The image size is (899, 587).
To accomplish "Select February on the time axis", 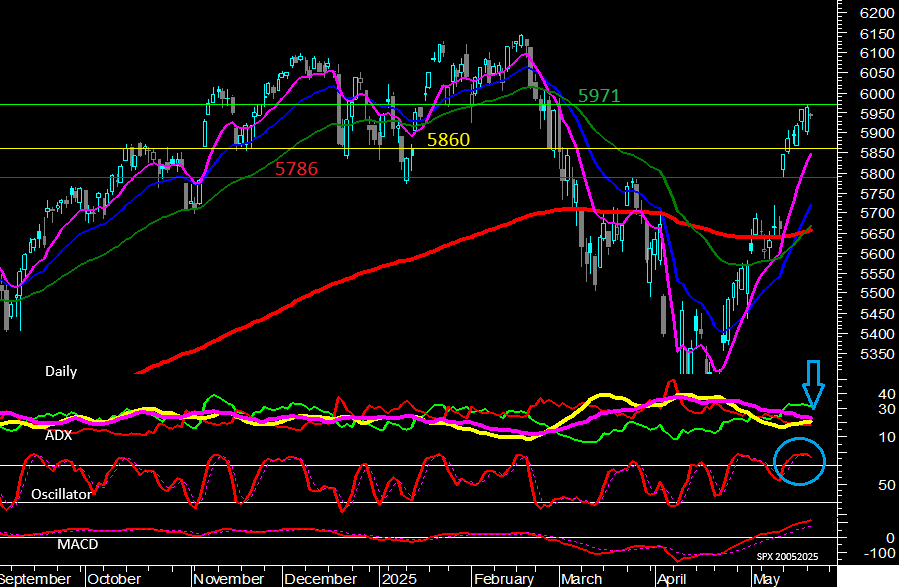I will (504, 579).
